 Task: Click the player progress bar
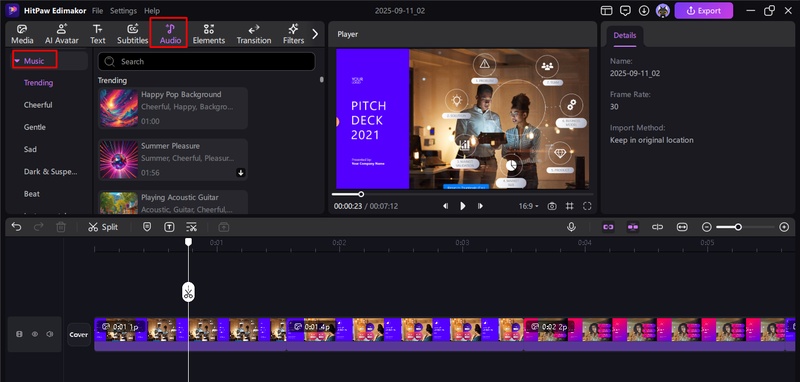coord(462,194)
